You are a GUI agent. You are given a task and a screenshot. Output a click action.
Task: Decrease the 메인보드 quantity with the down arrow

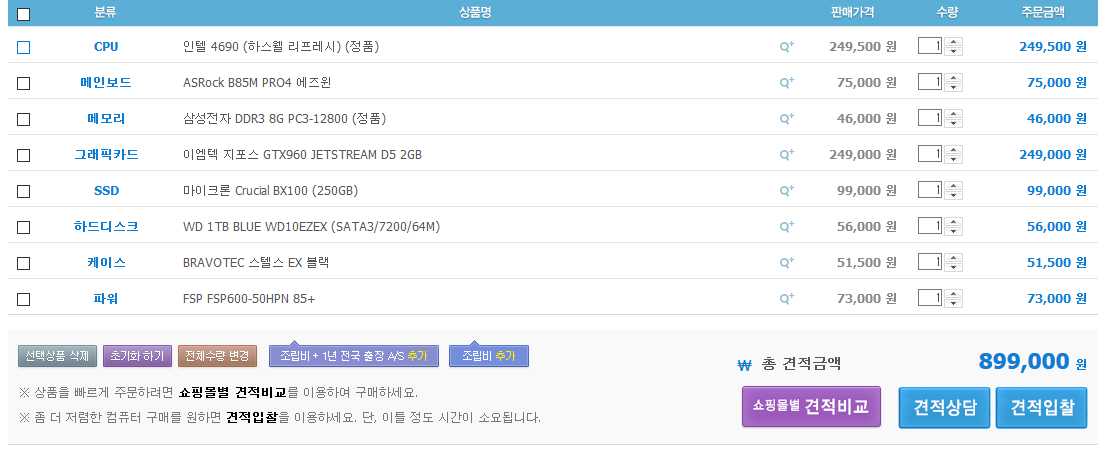point(953,87)
